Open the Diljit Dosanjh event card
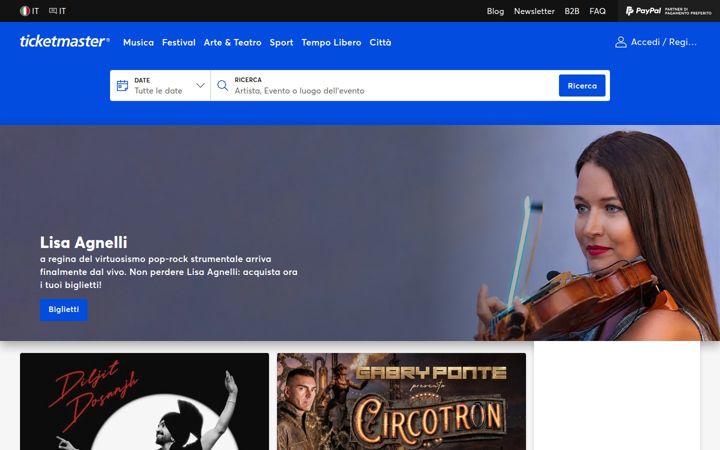Image resolution: width=720 pixels, height=450 pixels. coord(144,401)
